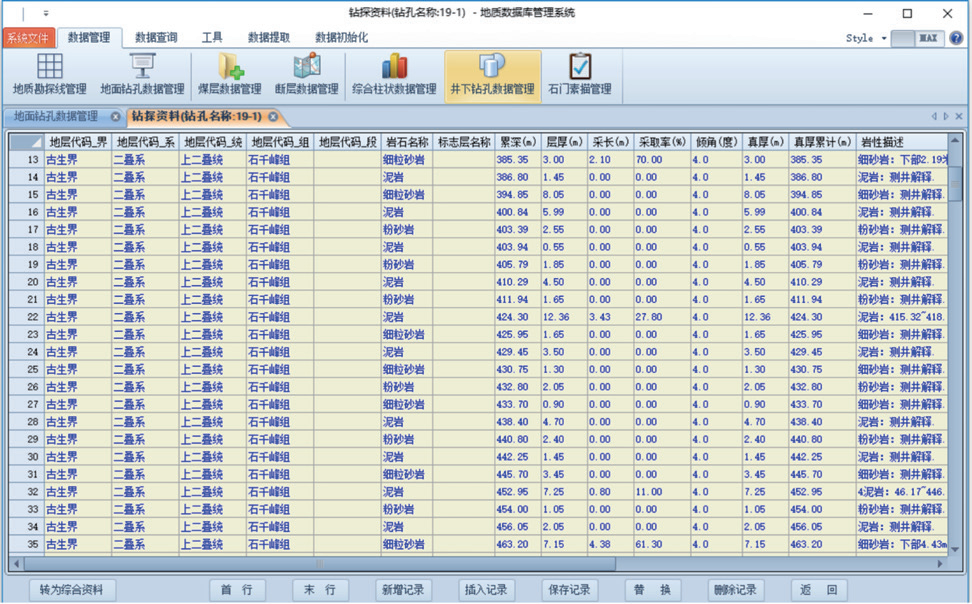This screenshot has width=972, height=604.
Task: Close the active document panel
Action: pos(959,116)
